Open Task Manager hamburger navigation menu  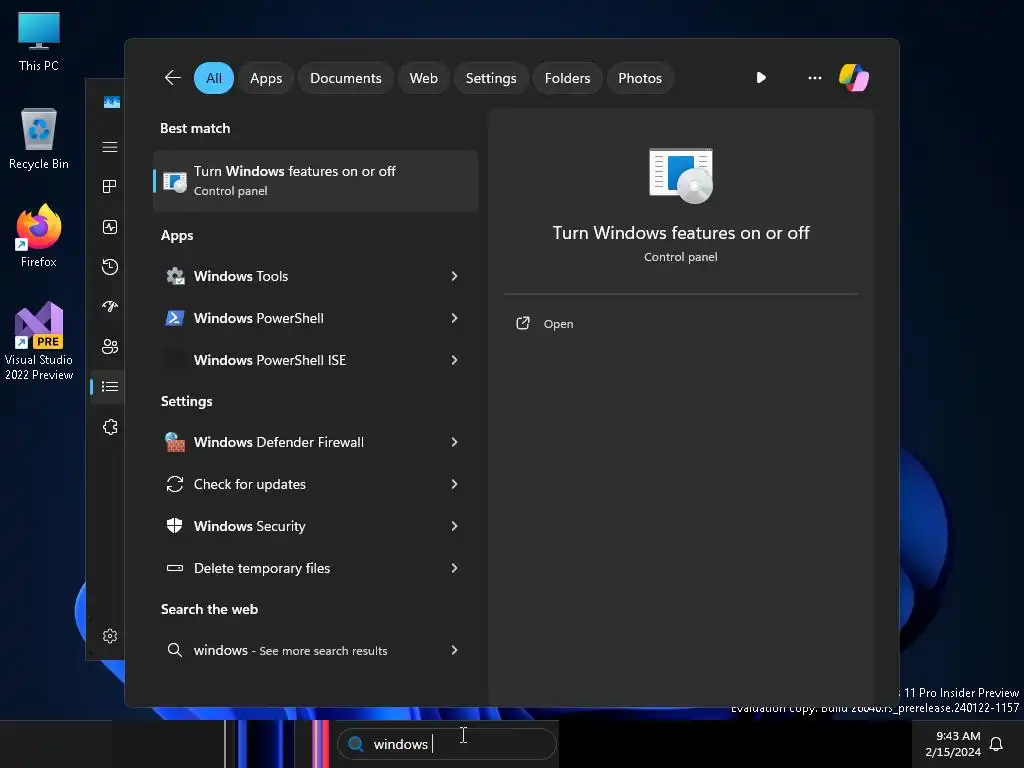click(110, 147)
